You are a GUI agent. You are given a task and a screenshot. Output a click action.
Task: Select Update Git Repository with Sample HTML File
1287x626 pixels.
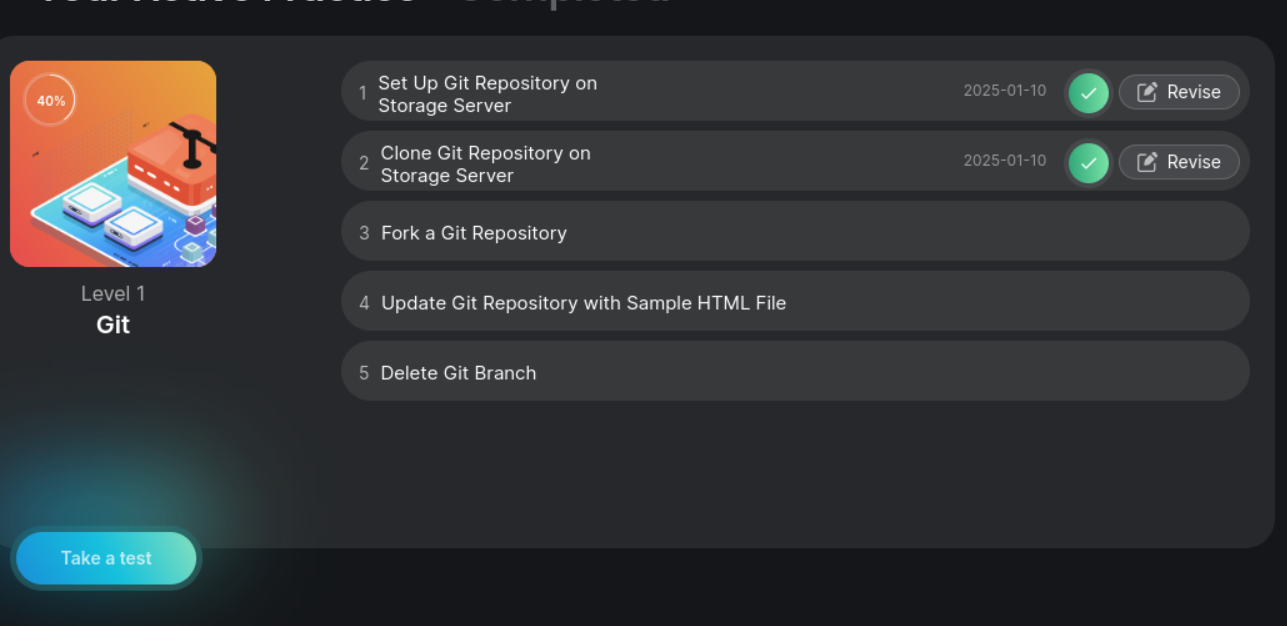tap(583, 303)
